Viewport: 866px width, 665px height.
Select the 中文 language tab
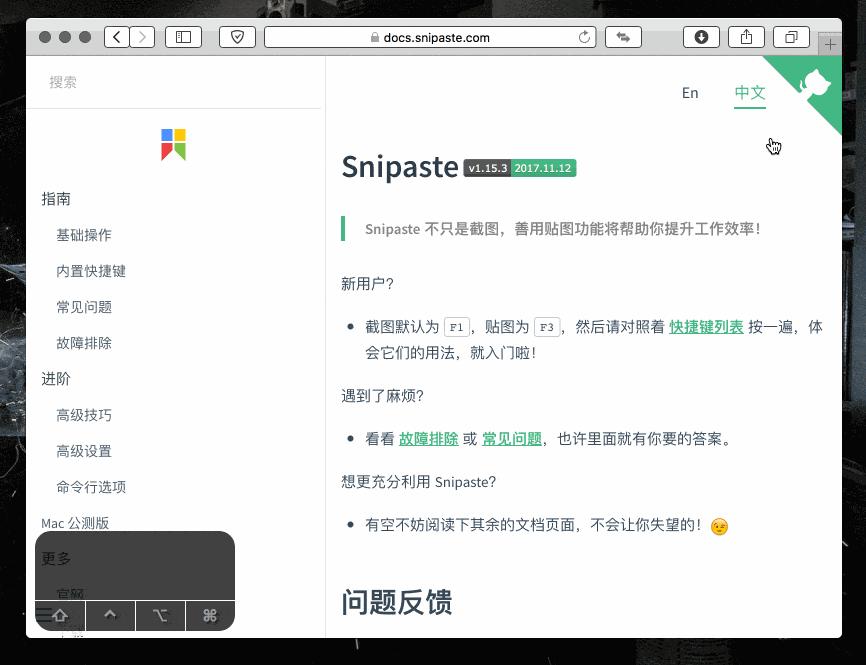pyautogui.click(x=750, y=93)
